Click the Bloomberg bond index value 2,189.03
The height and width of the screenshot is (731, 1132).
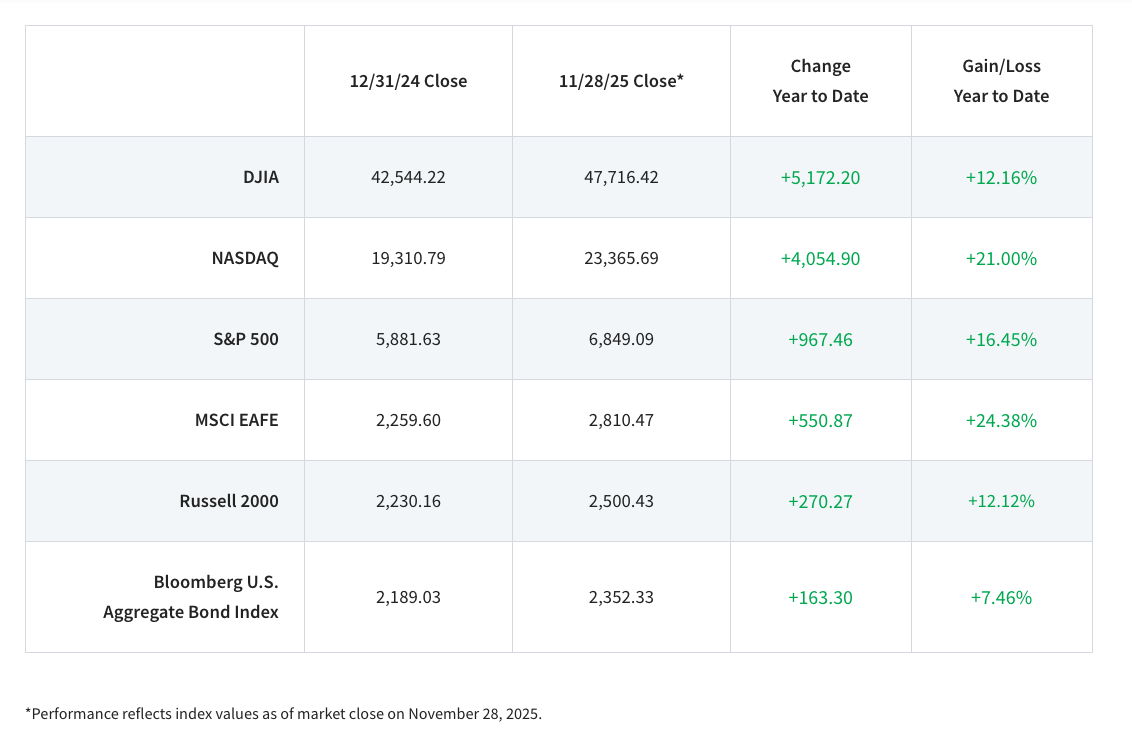pos(408,597)
